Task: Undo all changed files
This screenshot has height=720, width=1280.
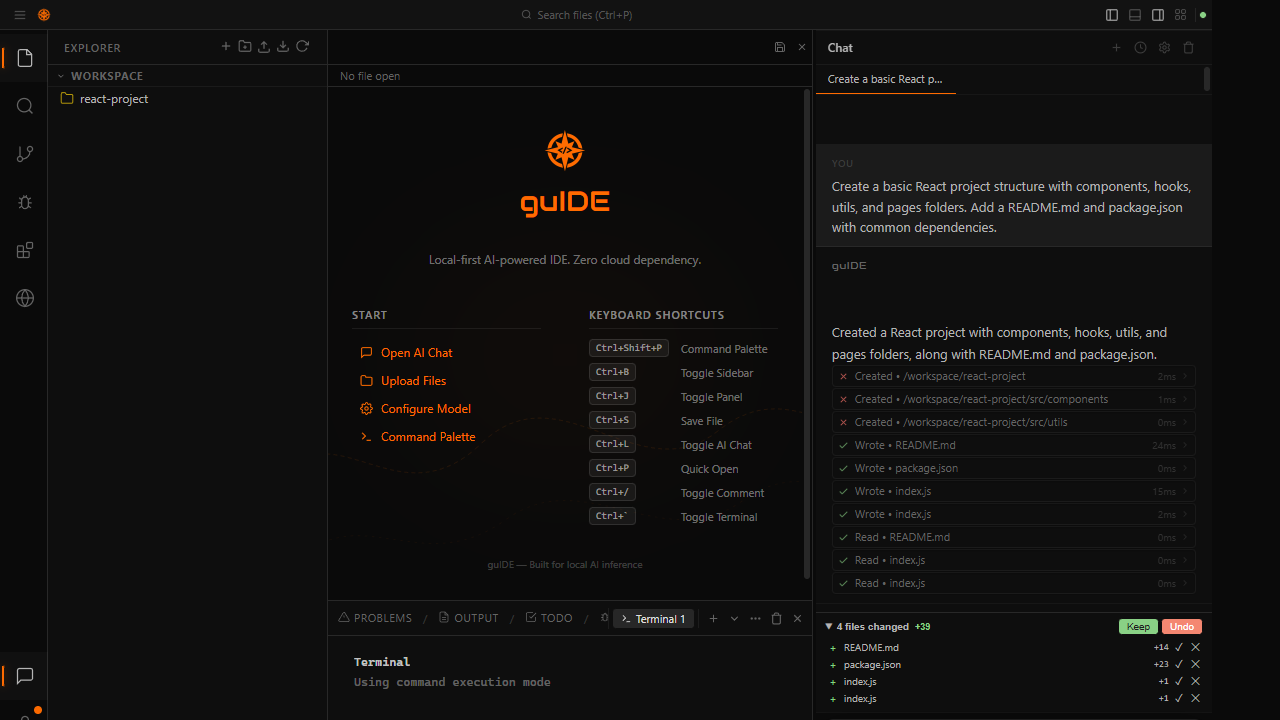Action: [1182, 627]
